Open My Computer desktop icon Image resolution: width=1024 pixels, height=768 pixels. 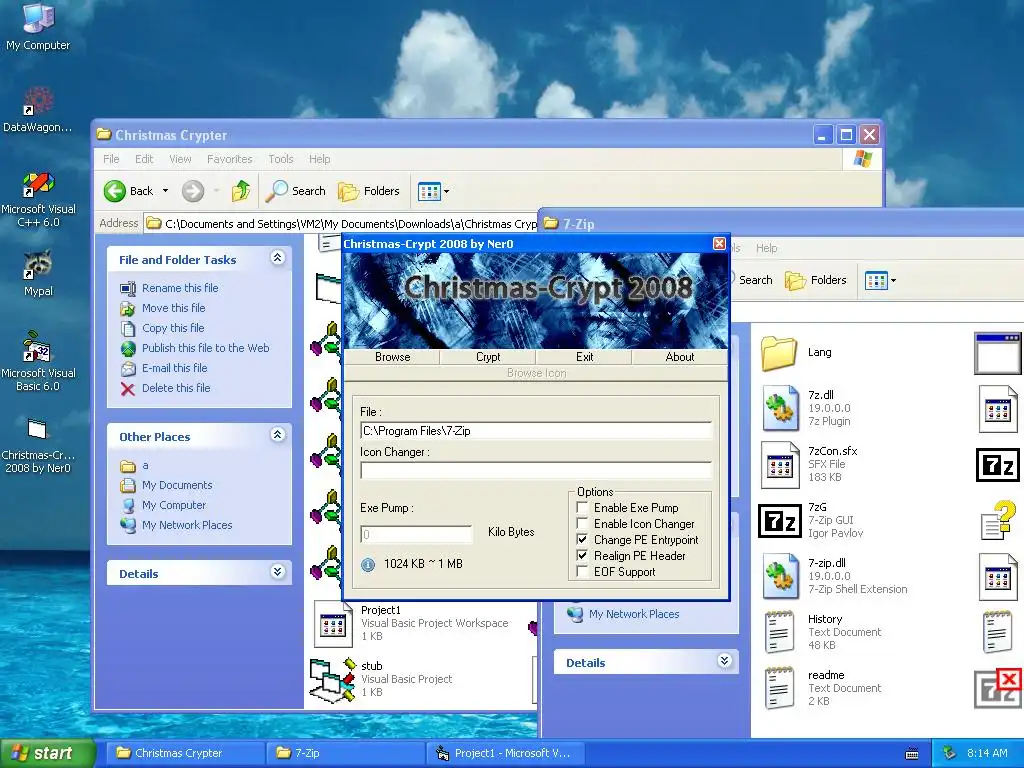point(38,26)
